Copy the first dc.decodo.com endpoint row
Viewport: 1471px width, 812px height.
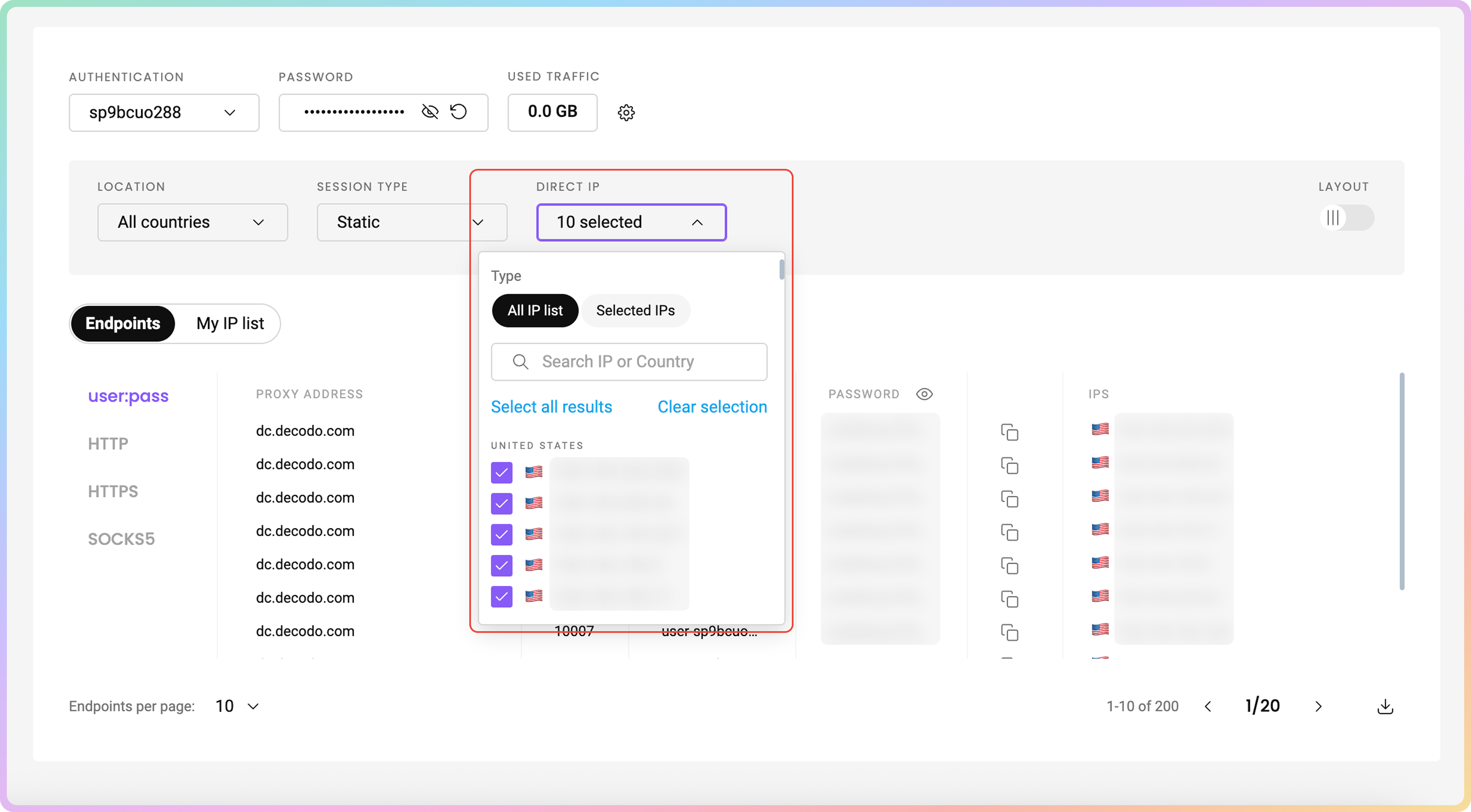click(x=1009, y=432)
